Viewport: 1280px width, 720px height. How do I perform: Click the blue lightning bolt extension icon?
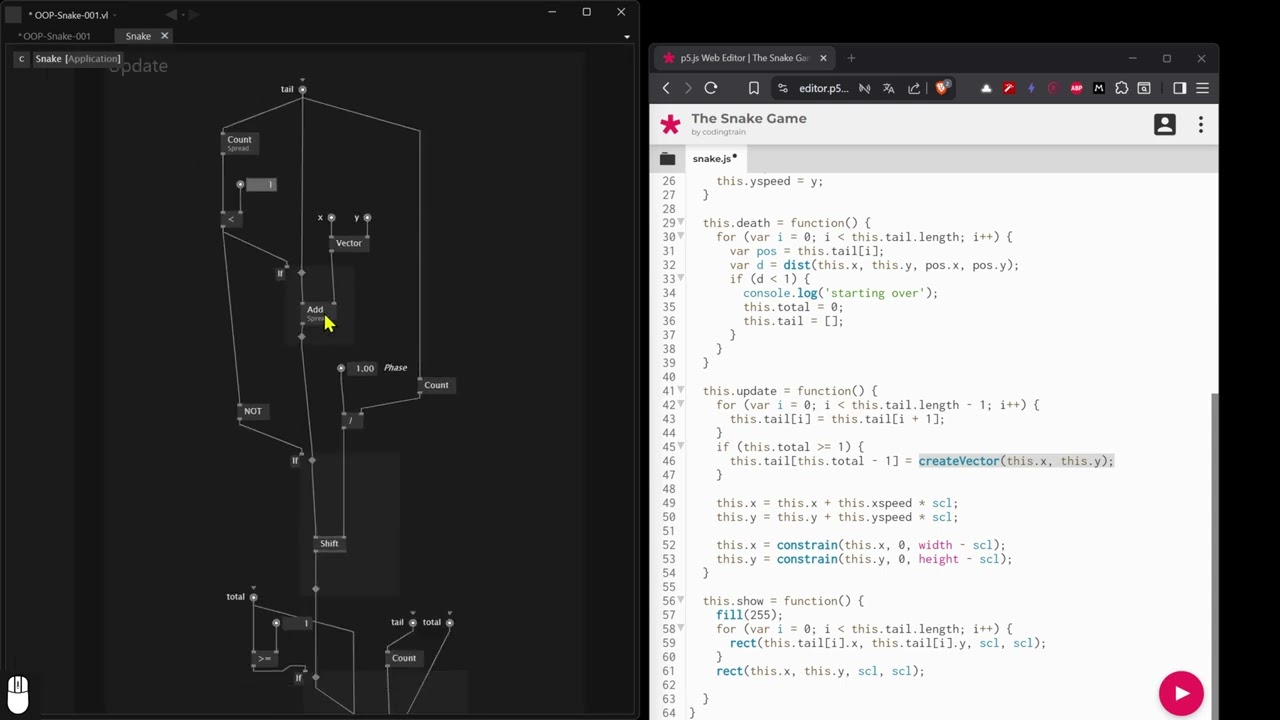click(x=1031, y=88)
